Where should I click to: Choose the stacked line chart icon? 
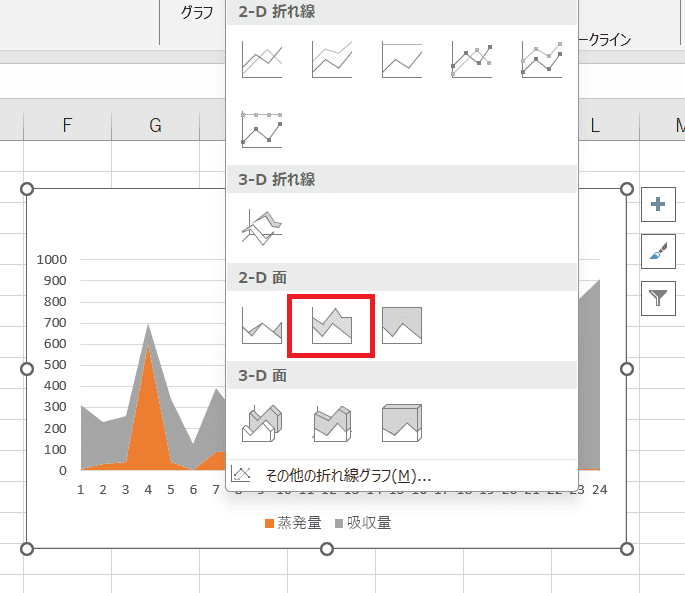[332, 60]
